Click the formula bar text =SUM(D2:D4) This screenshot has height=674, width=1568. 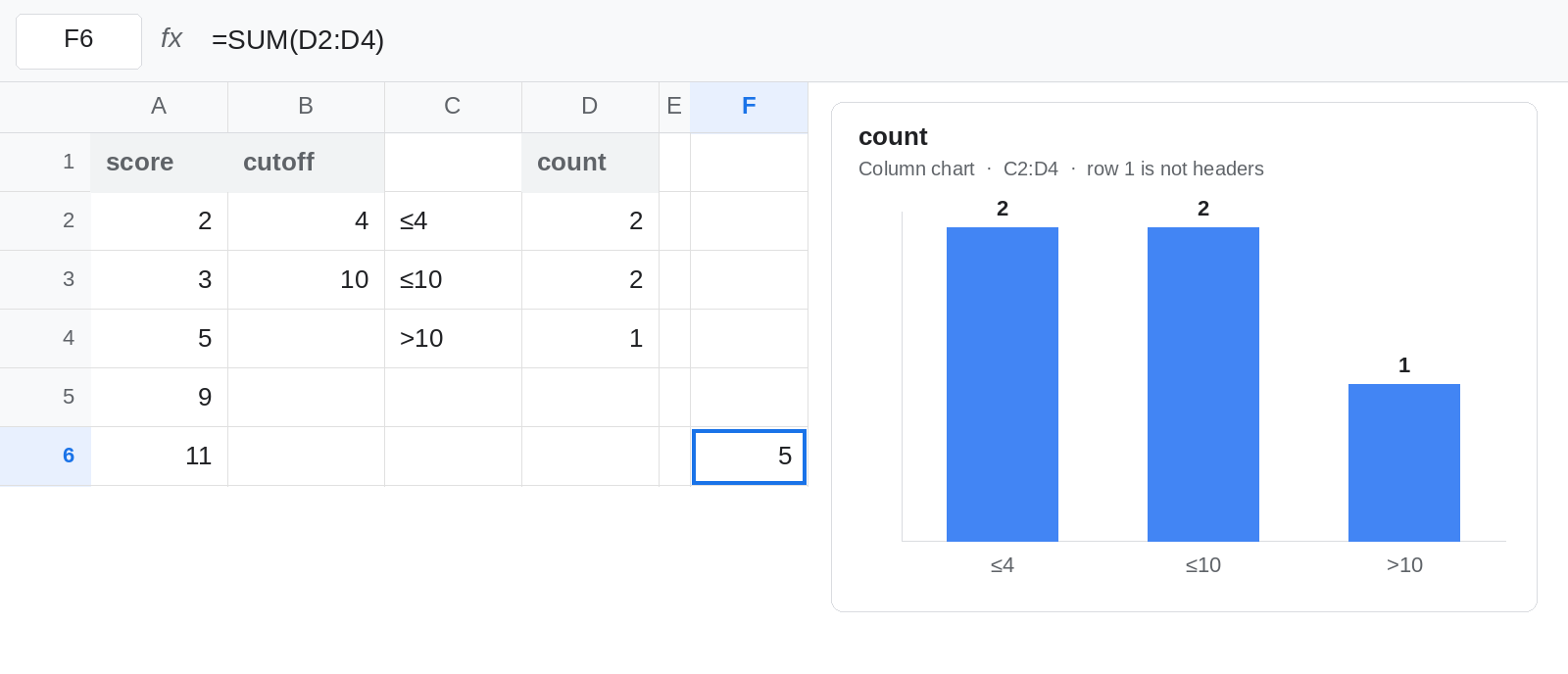[298, 40]
